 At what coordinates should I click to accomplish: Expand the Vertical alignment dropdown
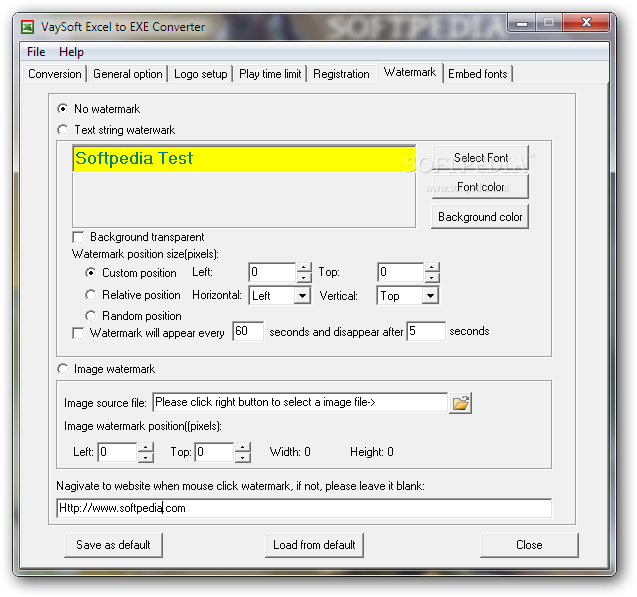431,295
